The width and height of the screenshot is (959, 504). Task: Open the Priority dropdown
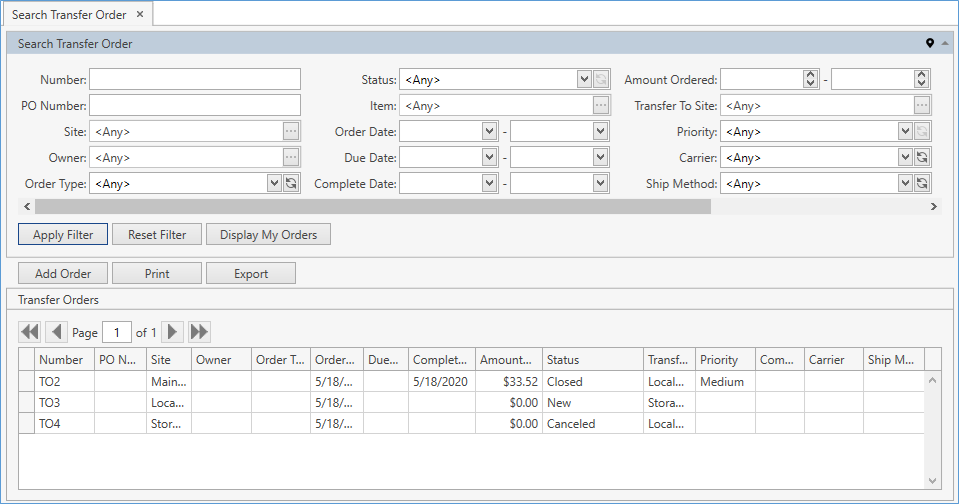click(905, 131)
